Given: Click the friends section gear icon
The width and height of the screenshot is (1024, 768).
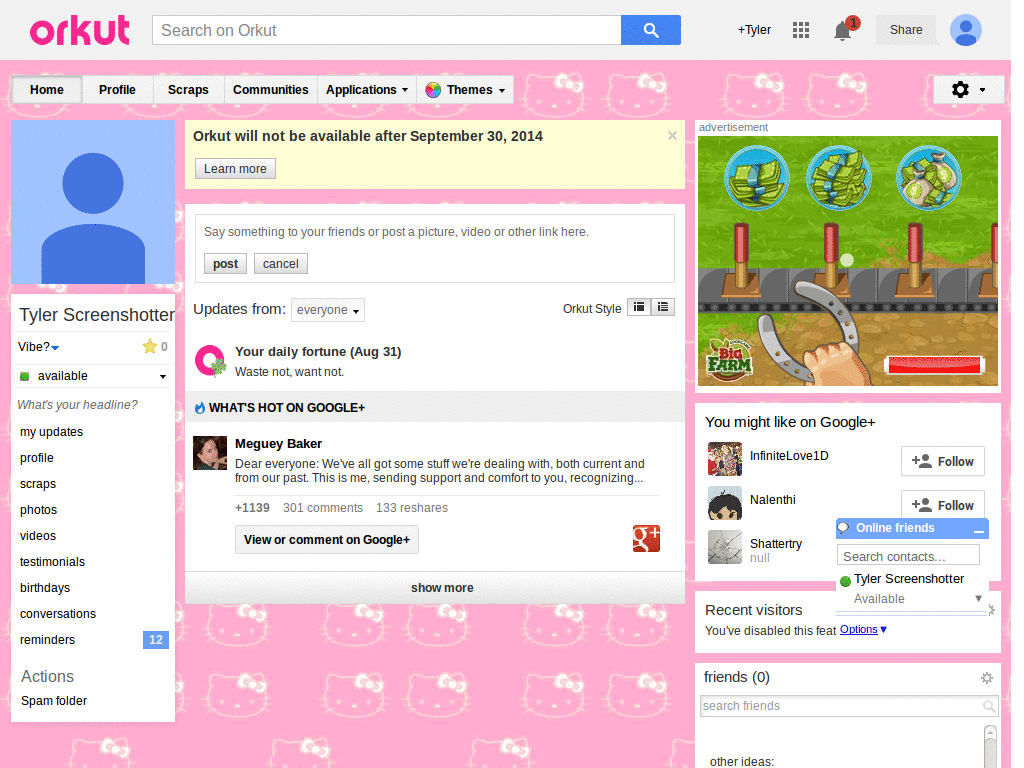Looking at the screenshot, I should pyautogui.click(x=987, y=678).
